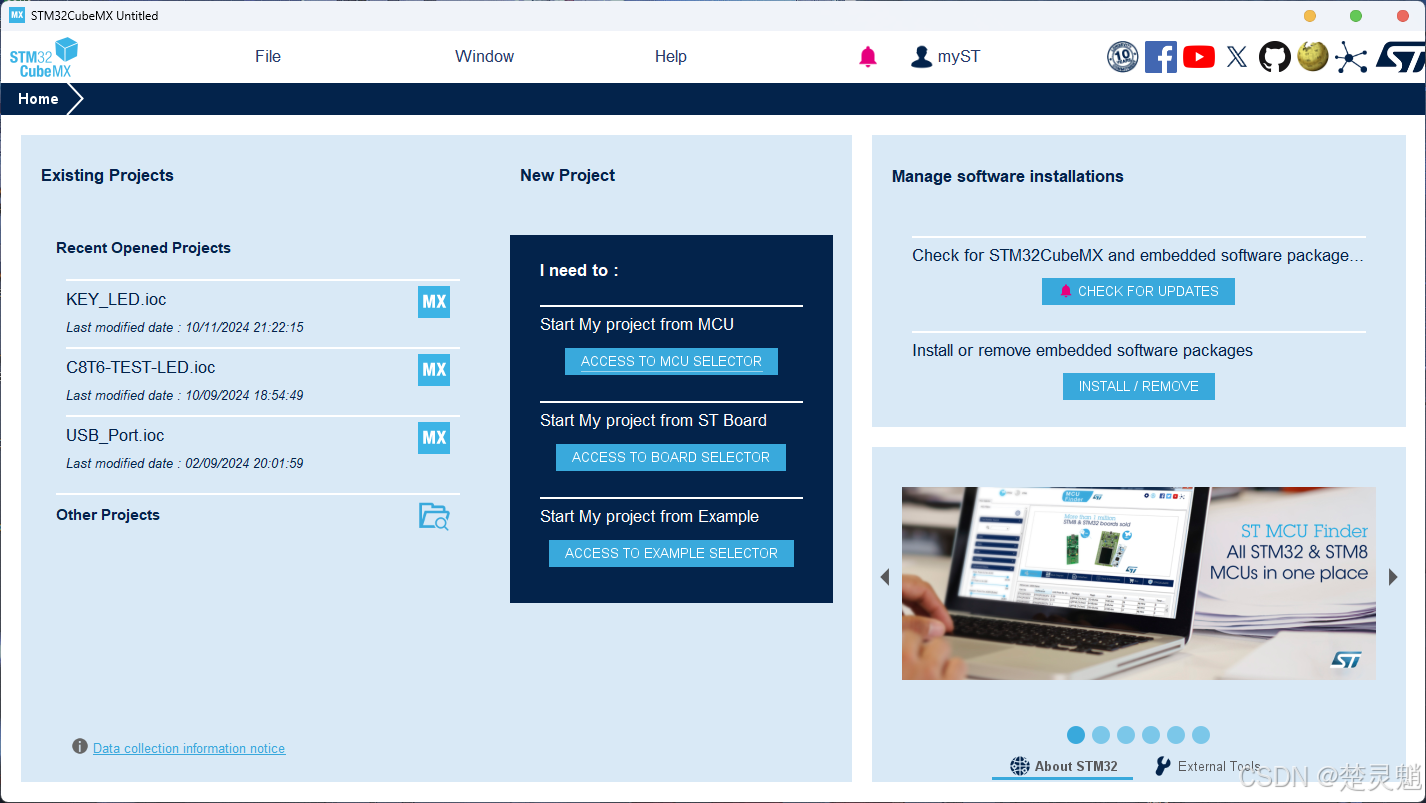
Task: Select the fourth carousel dot indicator
Action: click(x=1151, y=735)
